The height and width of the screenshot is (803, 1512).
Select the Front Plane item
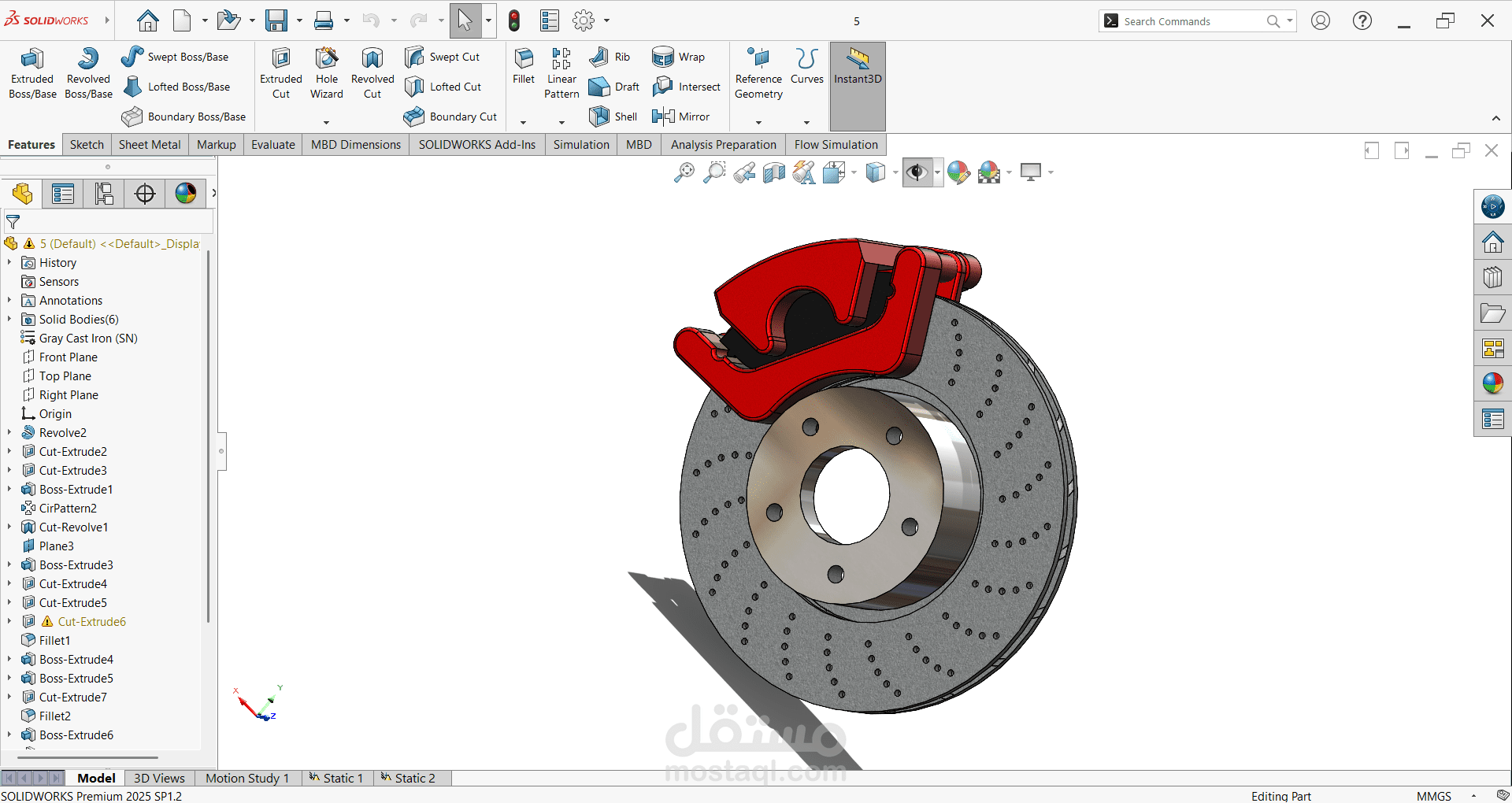coord(69,357)
